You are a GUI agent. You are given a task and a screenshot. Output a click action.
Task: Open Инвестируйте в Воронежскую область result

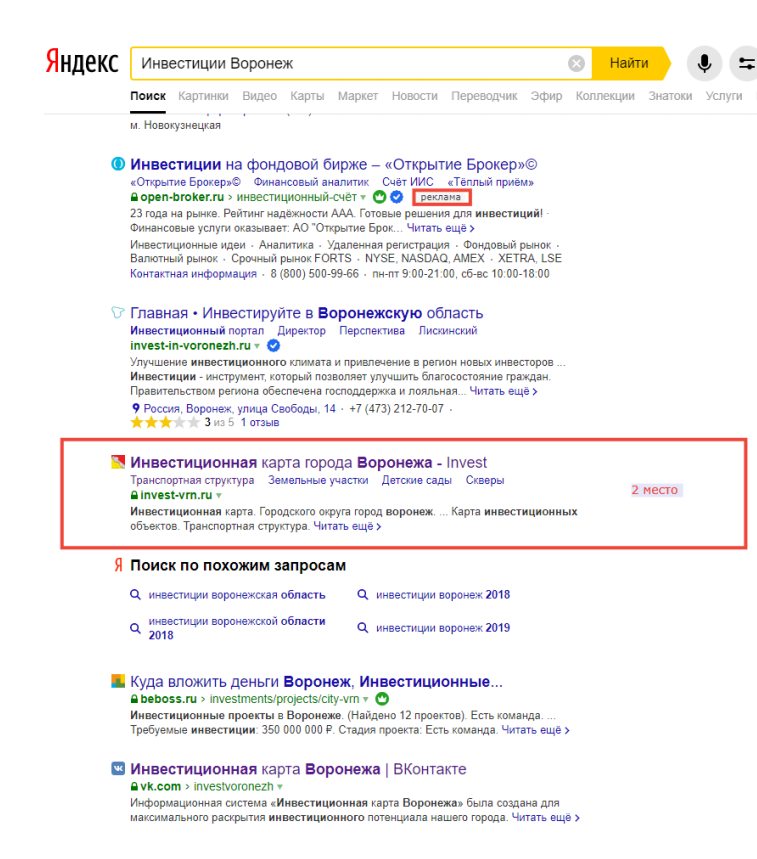[307, 313]
